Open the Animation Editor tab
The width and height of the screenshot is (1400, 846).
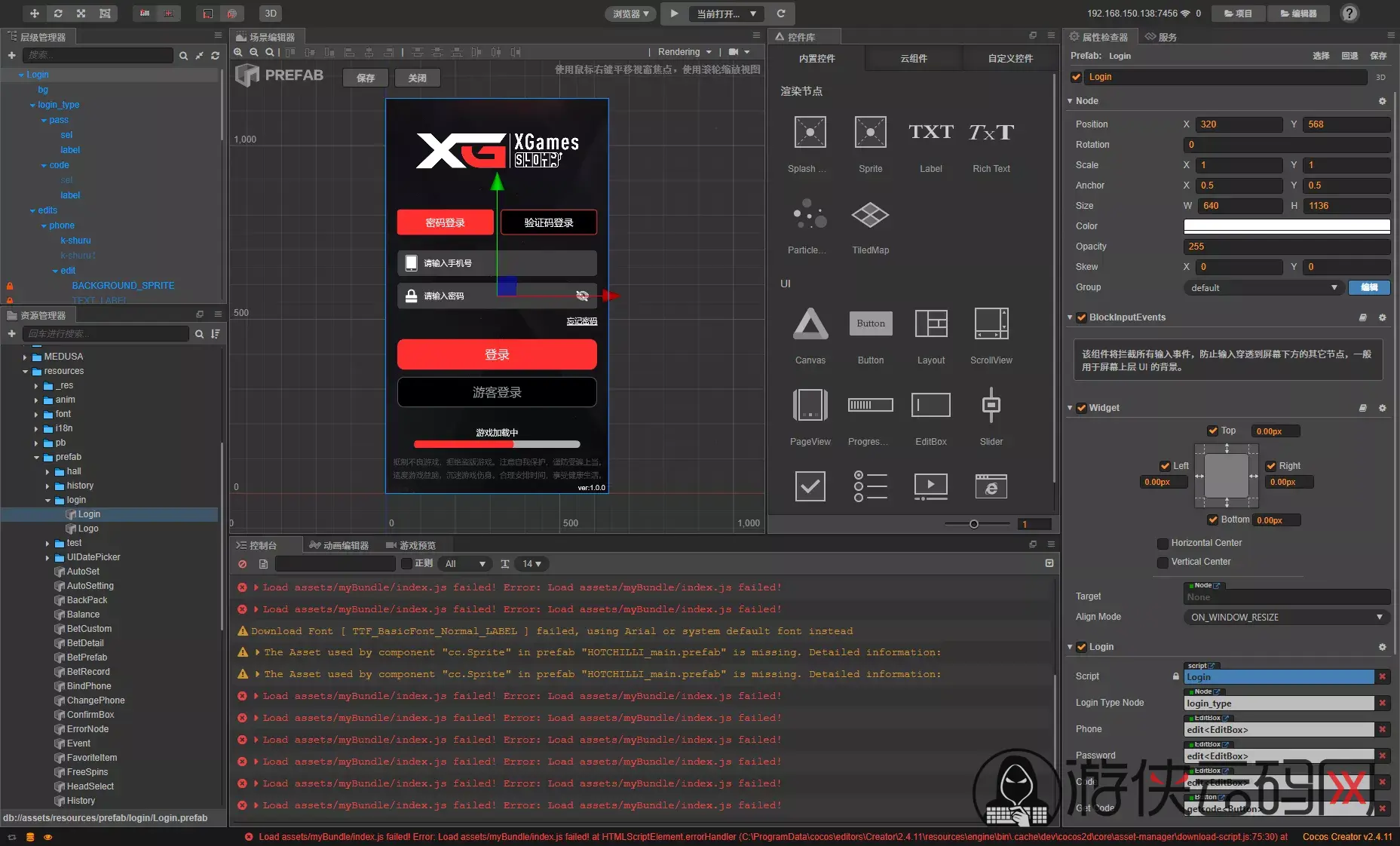coord(339,545)
